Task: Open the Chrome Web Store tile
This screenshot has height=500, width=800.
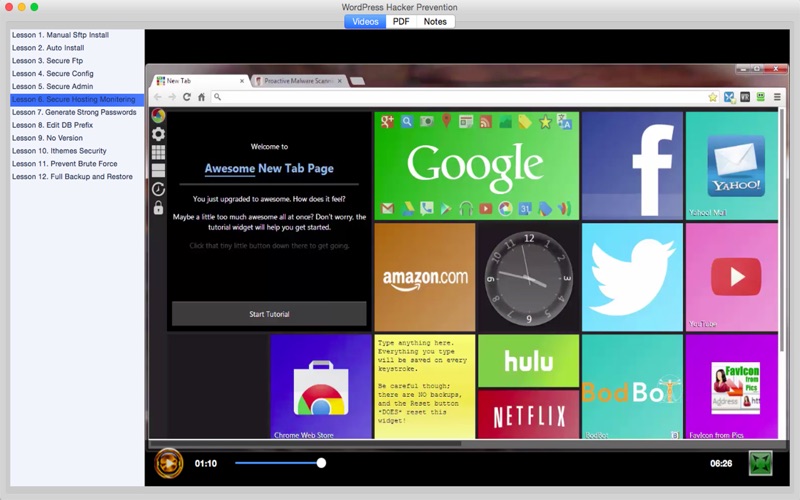Action: pyautogui.click(x=320, y=387)
